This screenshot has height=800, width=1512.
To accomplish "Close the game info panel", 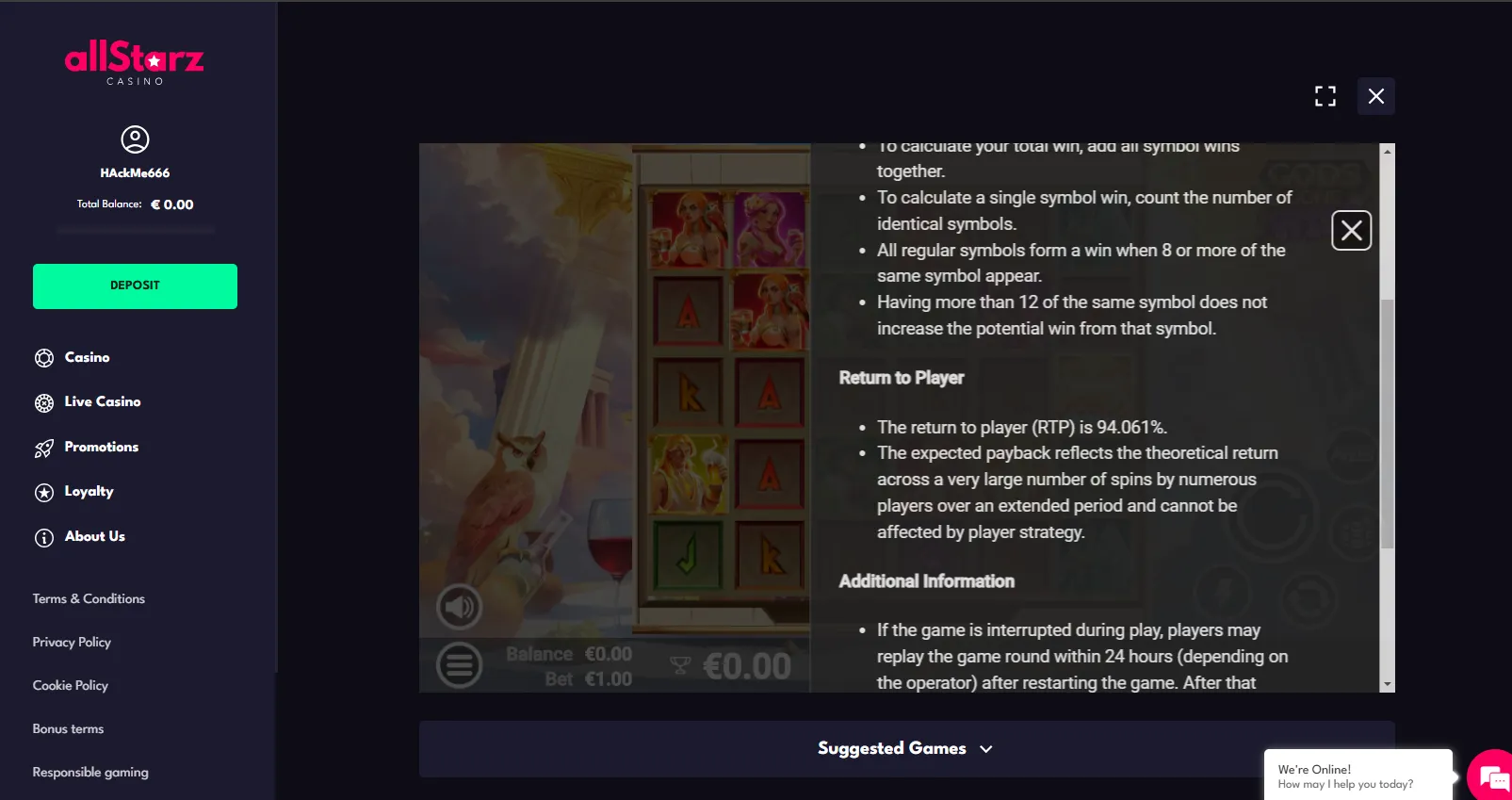I will click(1352, 230).
